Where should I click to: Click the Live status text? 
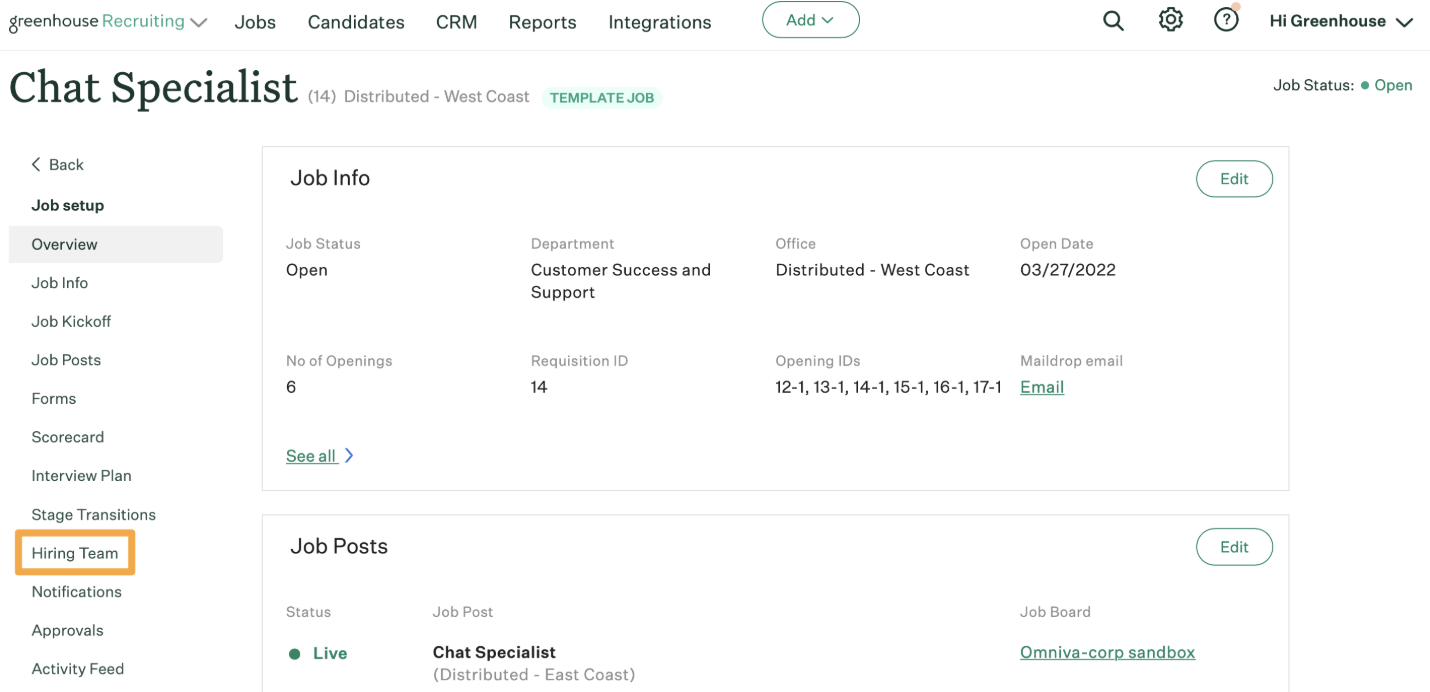click(x=330, y=654)
